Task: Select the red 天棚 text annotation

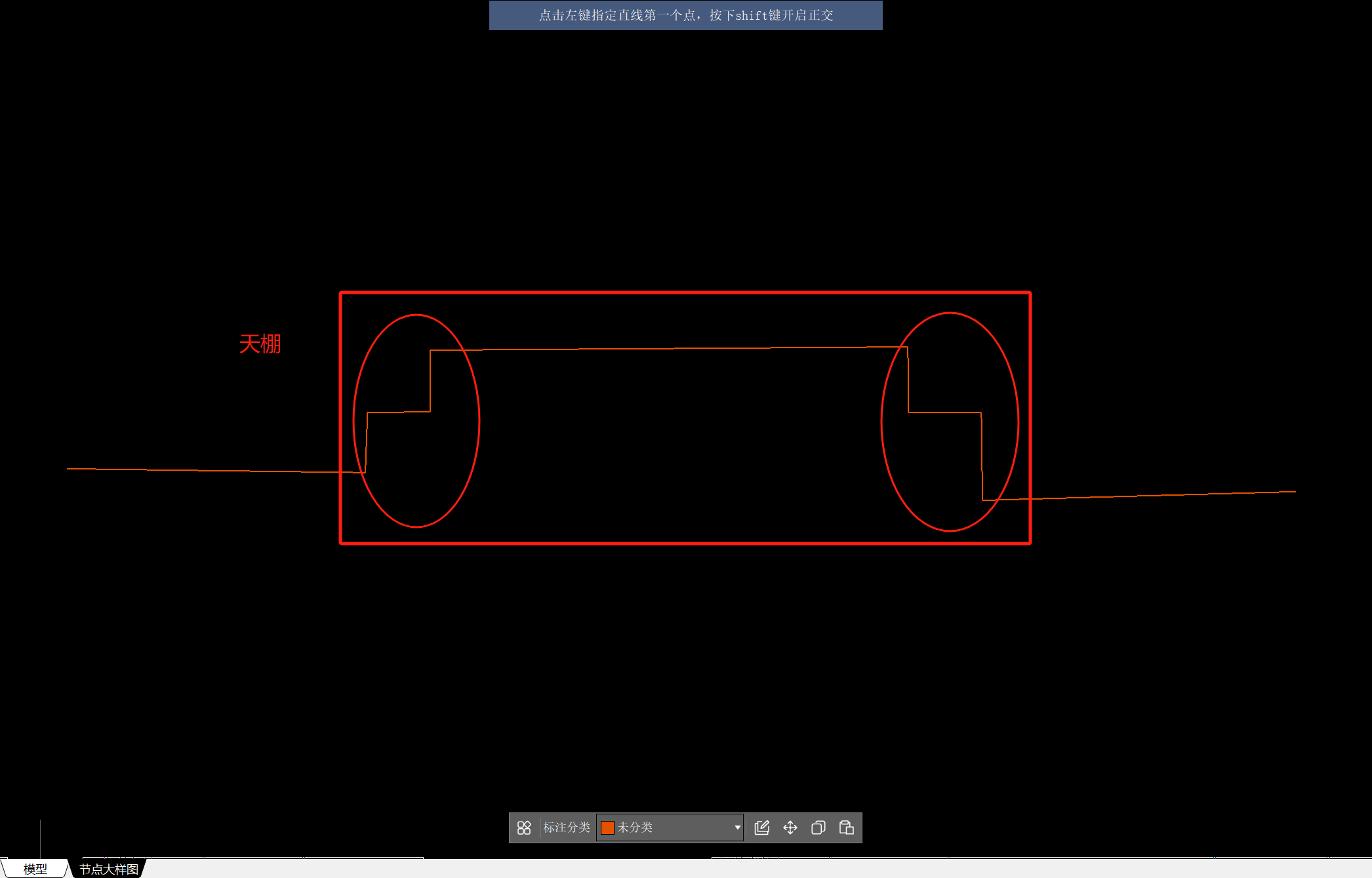Action: tap(260, 344)
